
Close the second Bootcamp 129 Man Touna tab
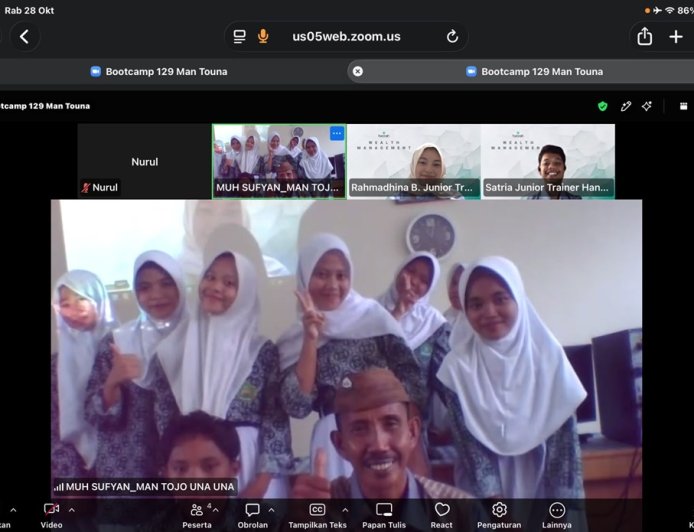(x=358, y=71)
